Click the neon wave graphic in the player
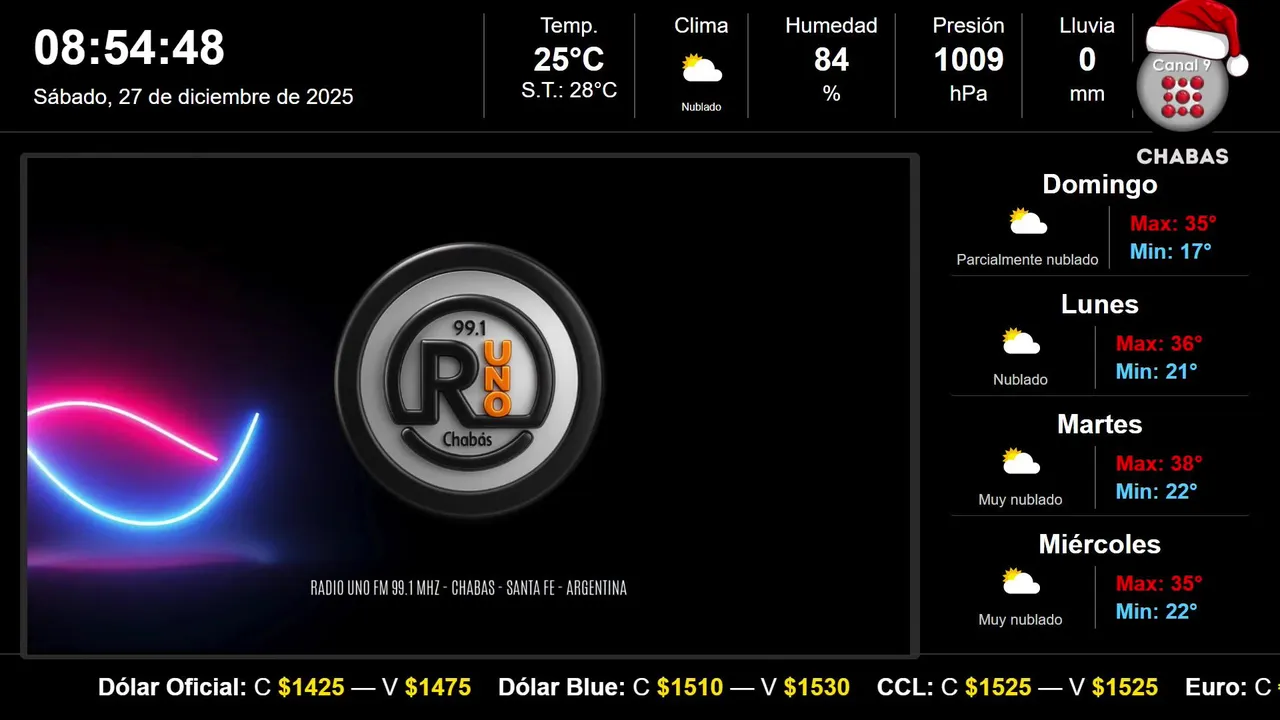The width and height of the screenshot is (1280, 720). (143, 462)
